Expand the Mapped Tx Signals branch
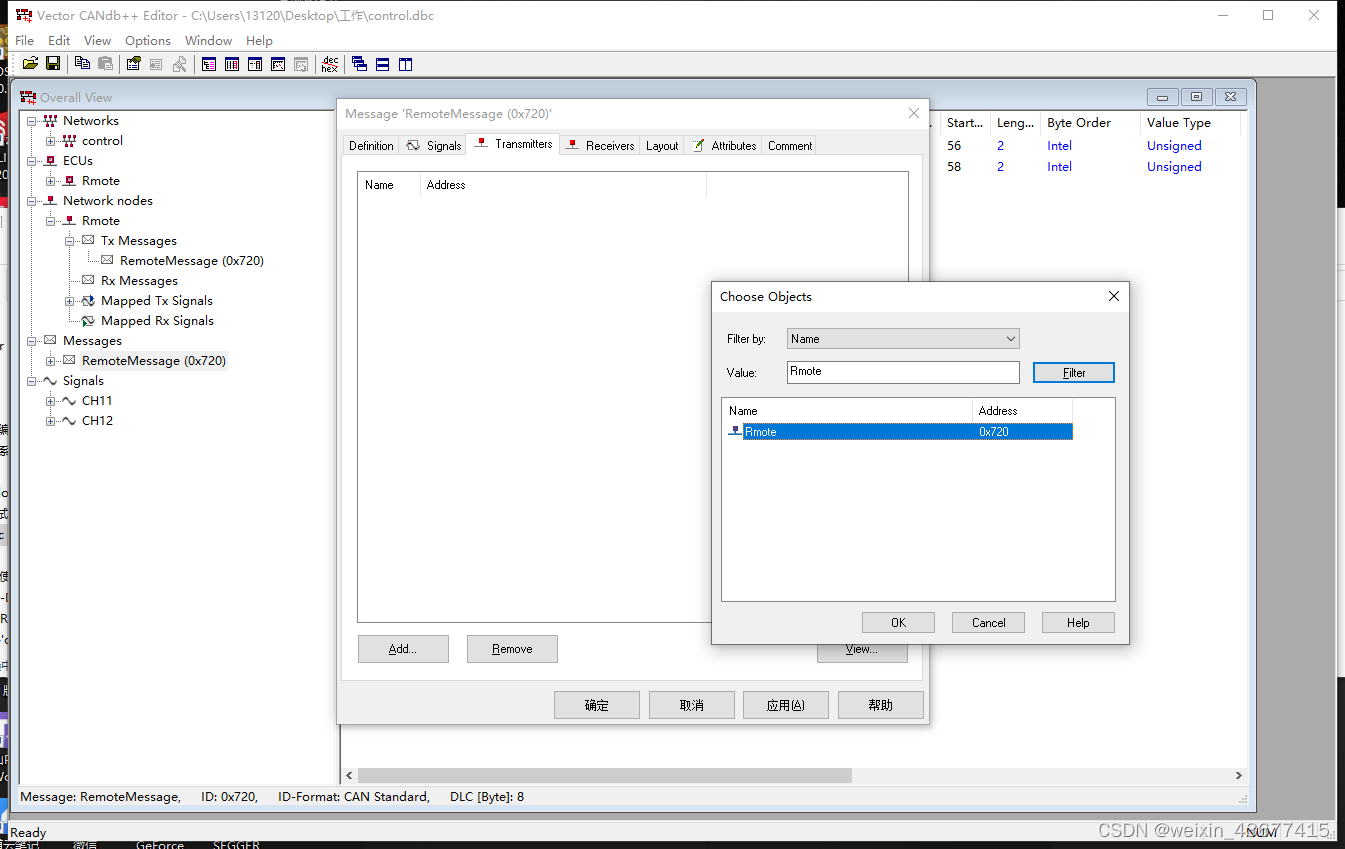1345x849 pixels. 69,301
